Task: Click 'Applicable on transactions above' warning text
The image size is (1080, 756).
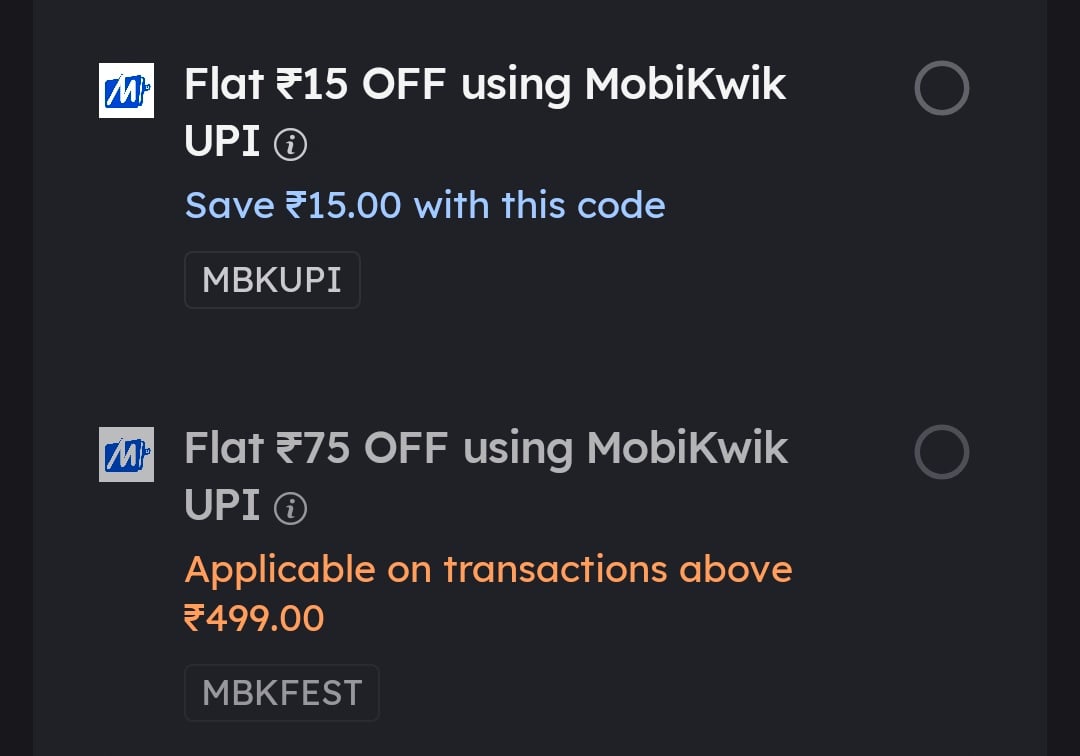Action: click(x=488, y=569)
